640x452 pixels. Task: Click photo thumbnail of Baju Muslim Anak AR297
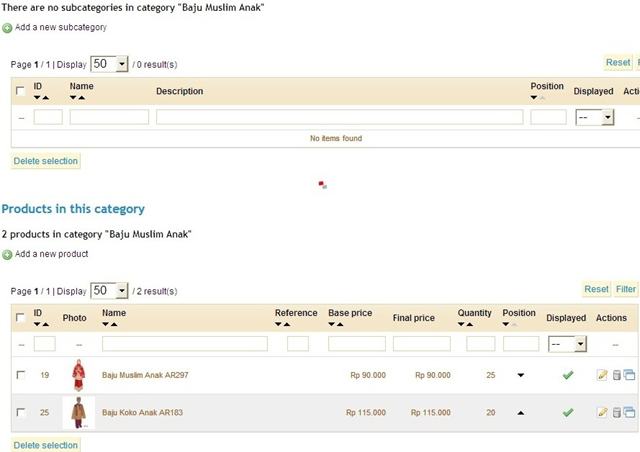click(79, 375)
